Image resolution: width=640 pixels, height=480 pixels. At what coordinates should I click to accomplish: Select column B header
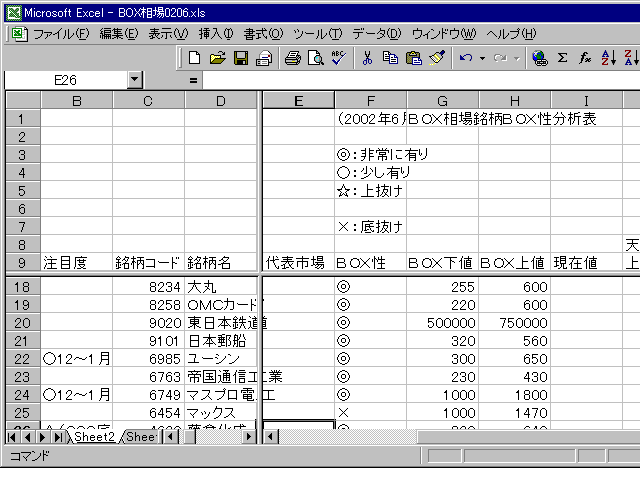[77, 100]
